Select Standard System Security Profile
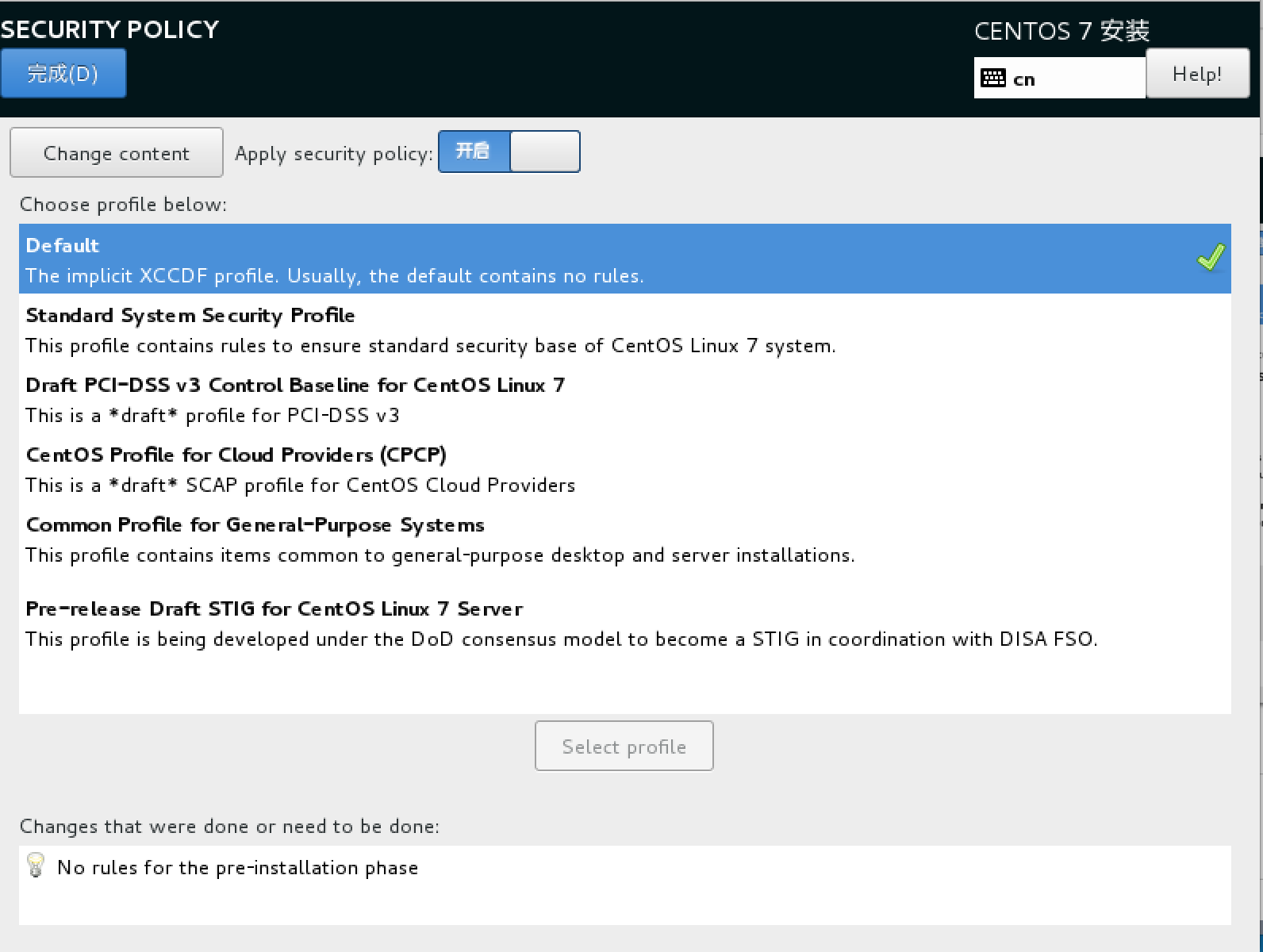This screenshot has height=952, width=1263. [x=625, y=330]
